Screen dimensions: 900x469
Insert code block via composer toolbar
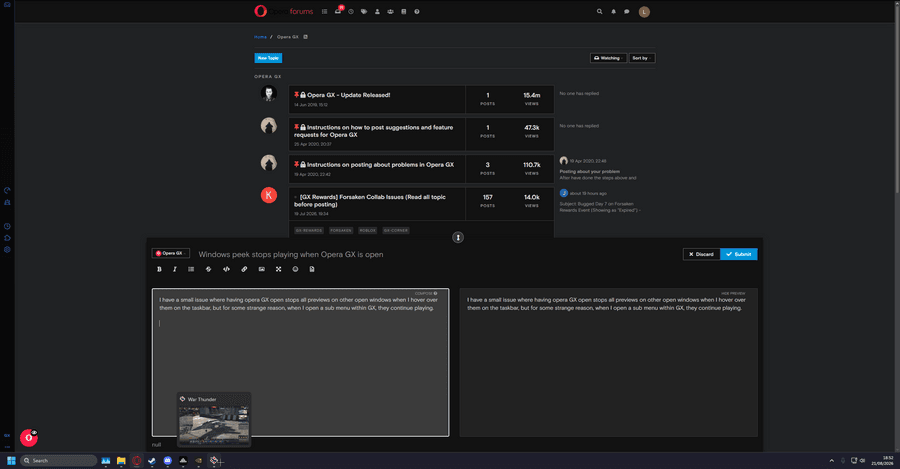coord(226,269)
